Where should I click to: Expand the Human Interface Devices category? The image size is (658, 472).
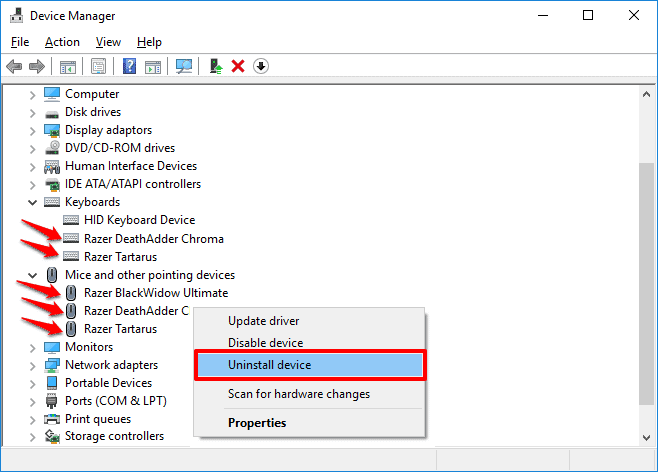[32, 167]
